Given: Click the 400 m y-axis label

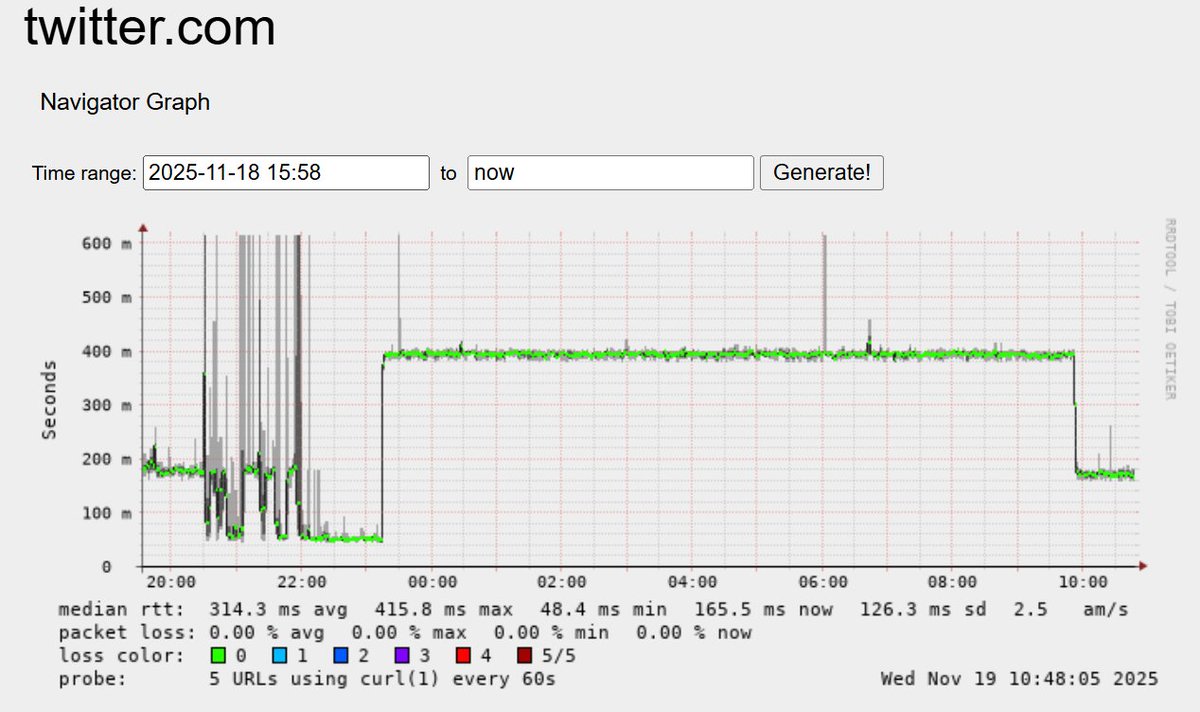Looking at the screenshot, I should tap(106, 351).
